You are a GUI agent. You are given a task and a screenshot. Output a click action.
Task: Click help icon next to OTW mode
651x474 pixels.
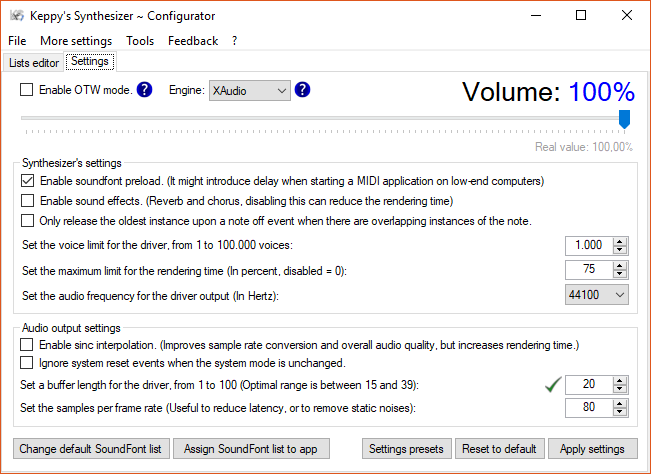click(x=144, y=90)
